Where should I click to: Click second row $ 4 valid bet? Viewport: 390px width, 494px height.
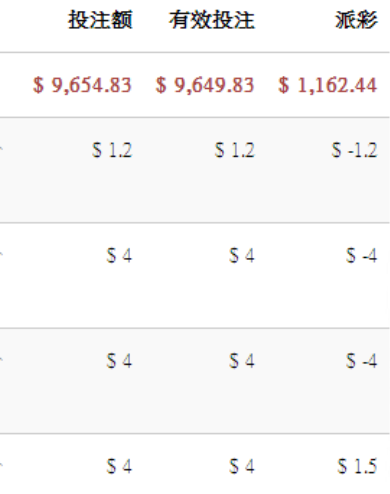pos(242,256)
